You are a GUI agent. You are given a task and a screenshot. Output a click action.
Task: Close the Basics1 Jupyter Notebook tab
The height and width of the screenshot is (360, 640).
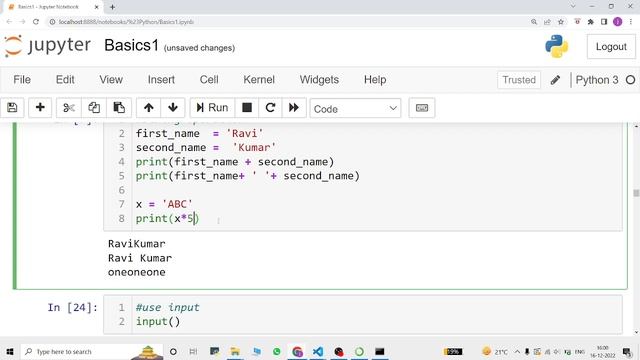click(x=97, y=7)
